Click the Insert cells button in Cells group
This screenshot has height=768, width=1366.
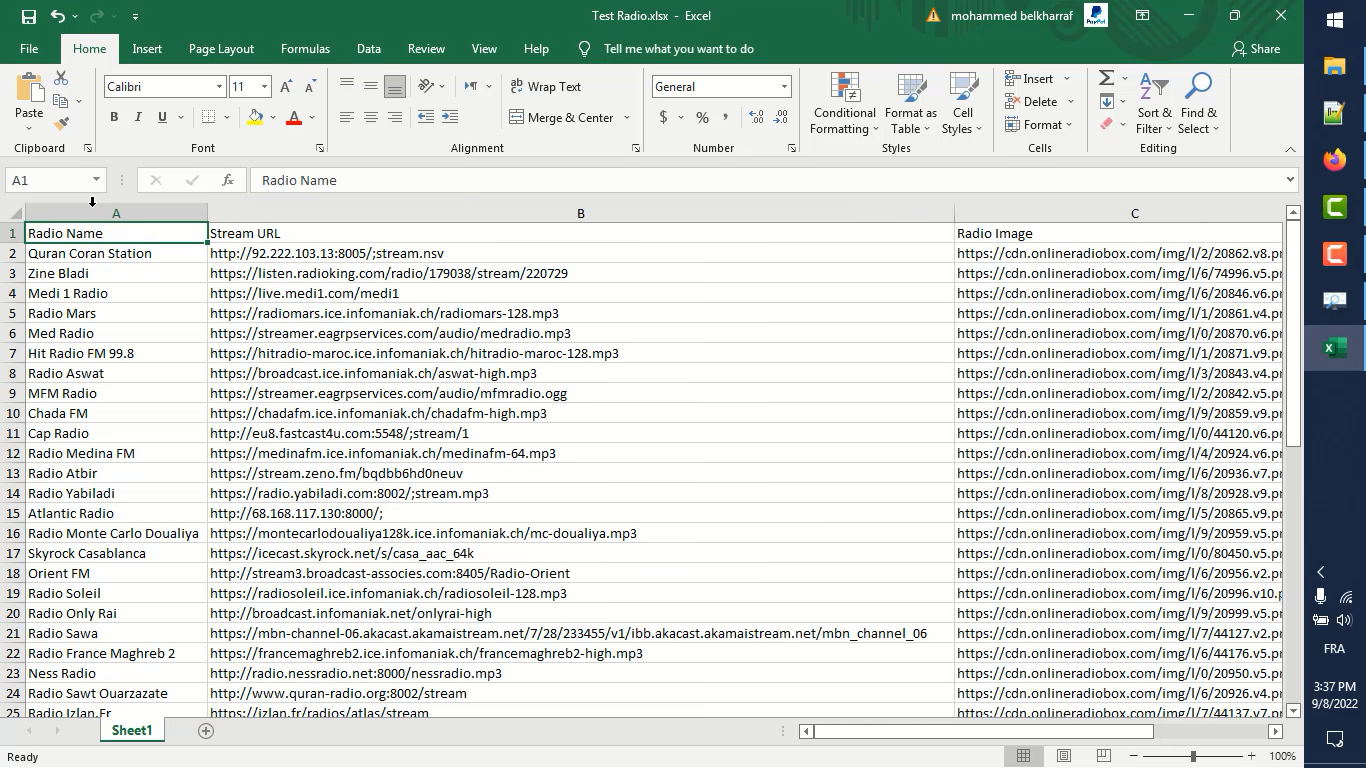pos(1029,78)
